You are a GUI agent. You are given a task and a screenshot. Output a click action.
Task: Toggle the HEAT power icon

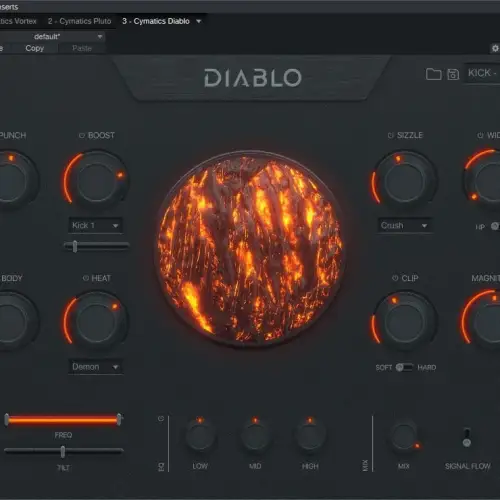[x=86, y=278]
